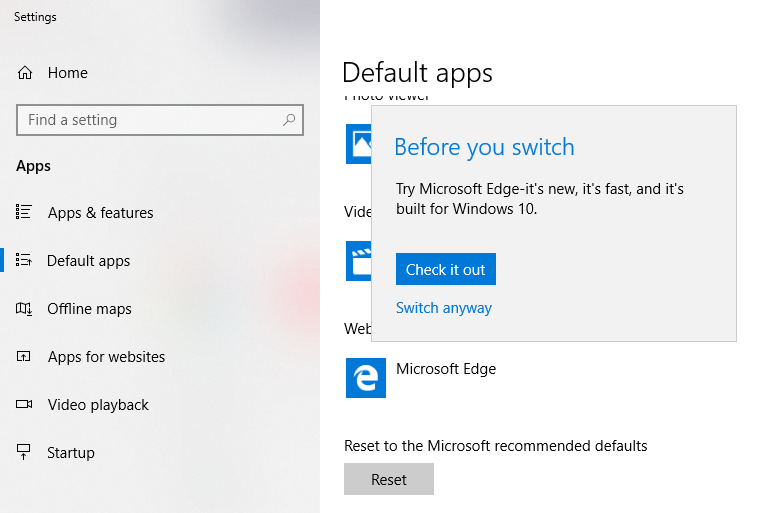Click the Default apps sidebar icon
The width and height of the screenshot is (758, 513).
pyautogui.click(x=24, y=260)
